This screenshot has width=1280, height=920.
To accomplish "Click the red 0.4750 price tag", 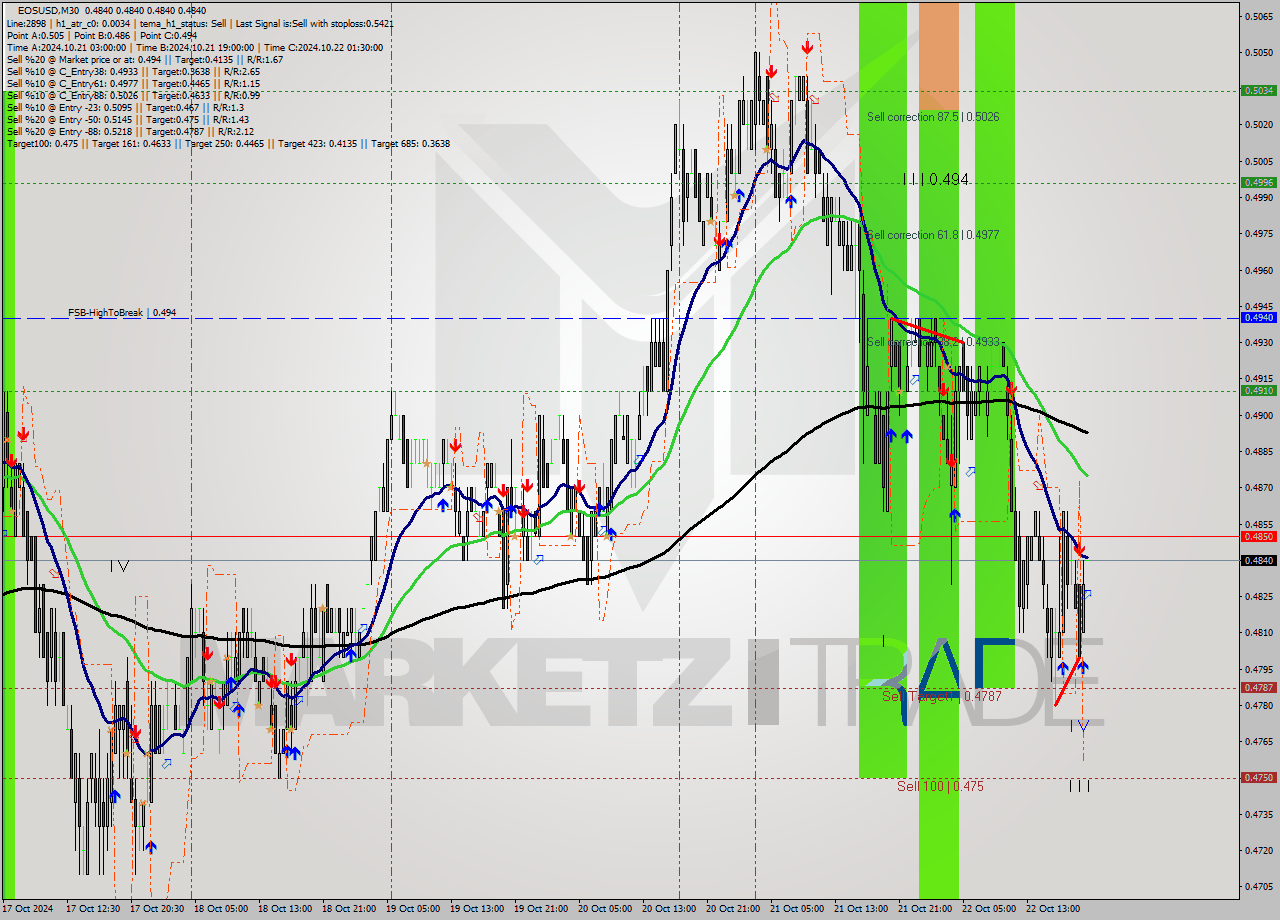I will [x=1257, y=777].
